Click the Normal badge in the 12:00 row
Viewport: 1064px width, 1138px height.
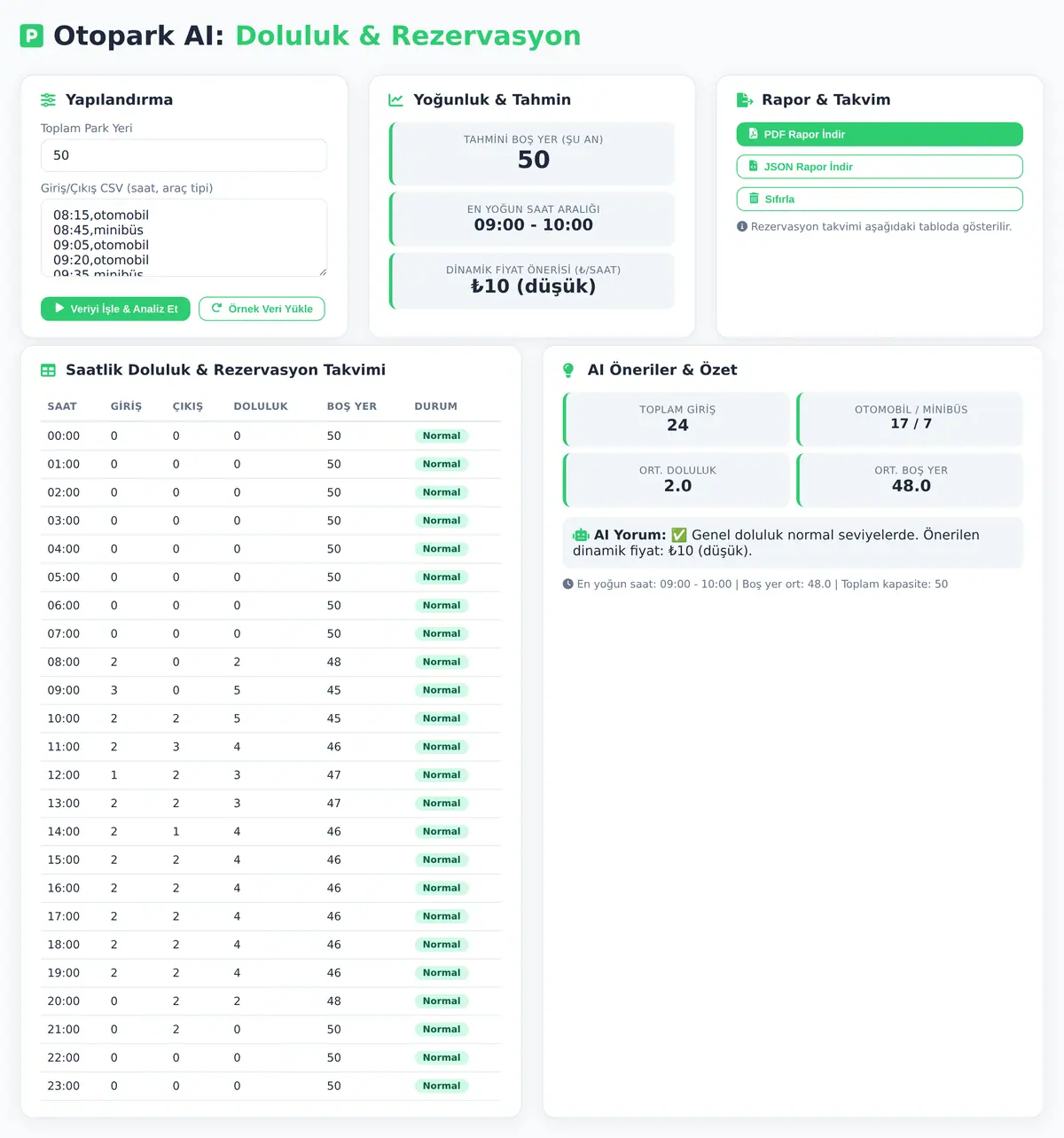(x=442, y=775)
